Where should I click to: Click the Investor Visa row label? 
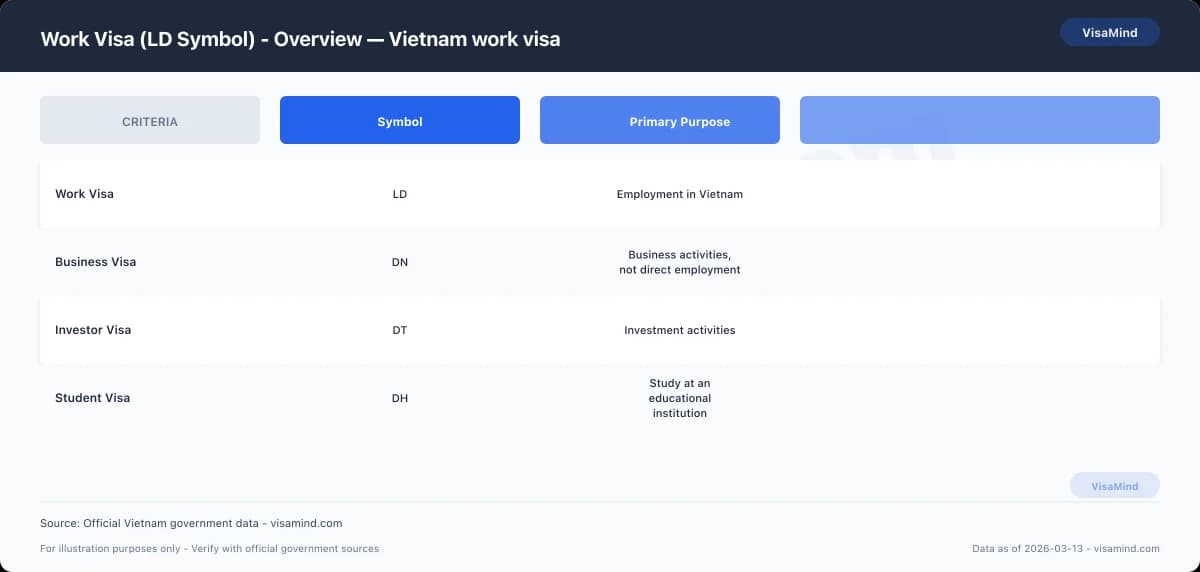(x=93, y=330)
